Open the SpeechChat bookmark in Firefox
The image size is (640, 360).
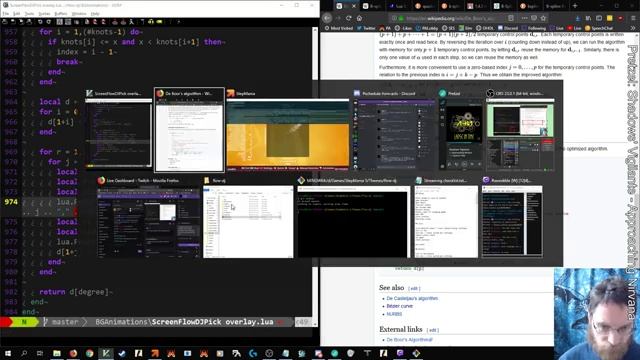point(599,28)
